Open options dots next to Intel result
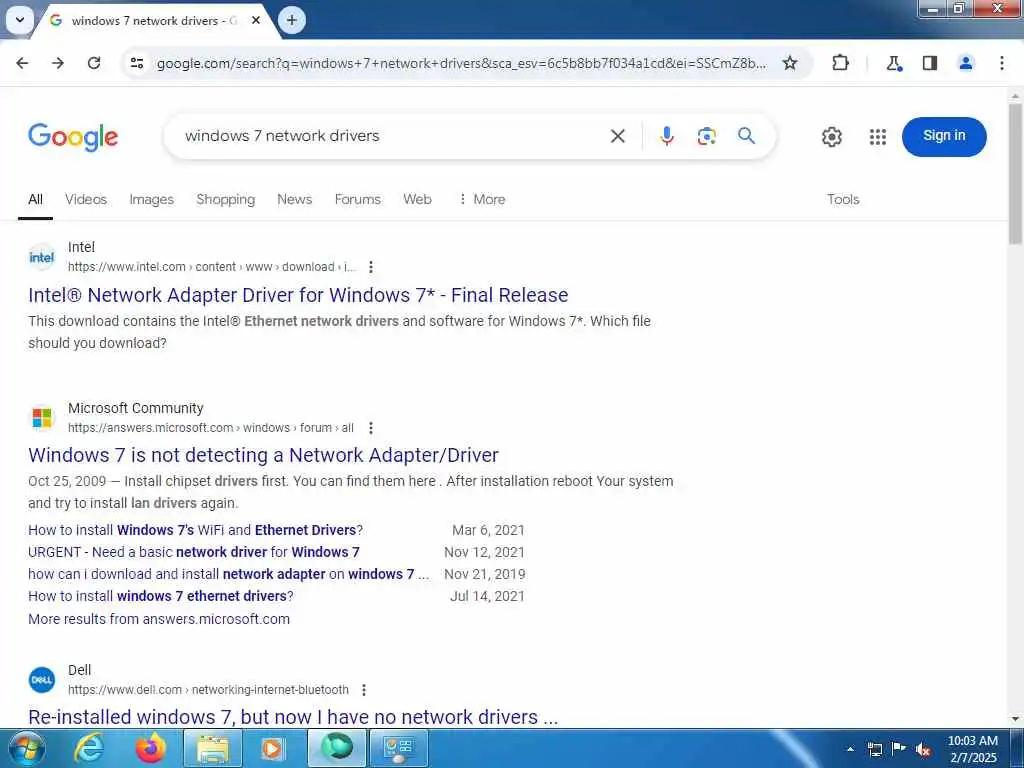Screen dimensions: 1024x768 [x=371, y=266]
